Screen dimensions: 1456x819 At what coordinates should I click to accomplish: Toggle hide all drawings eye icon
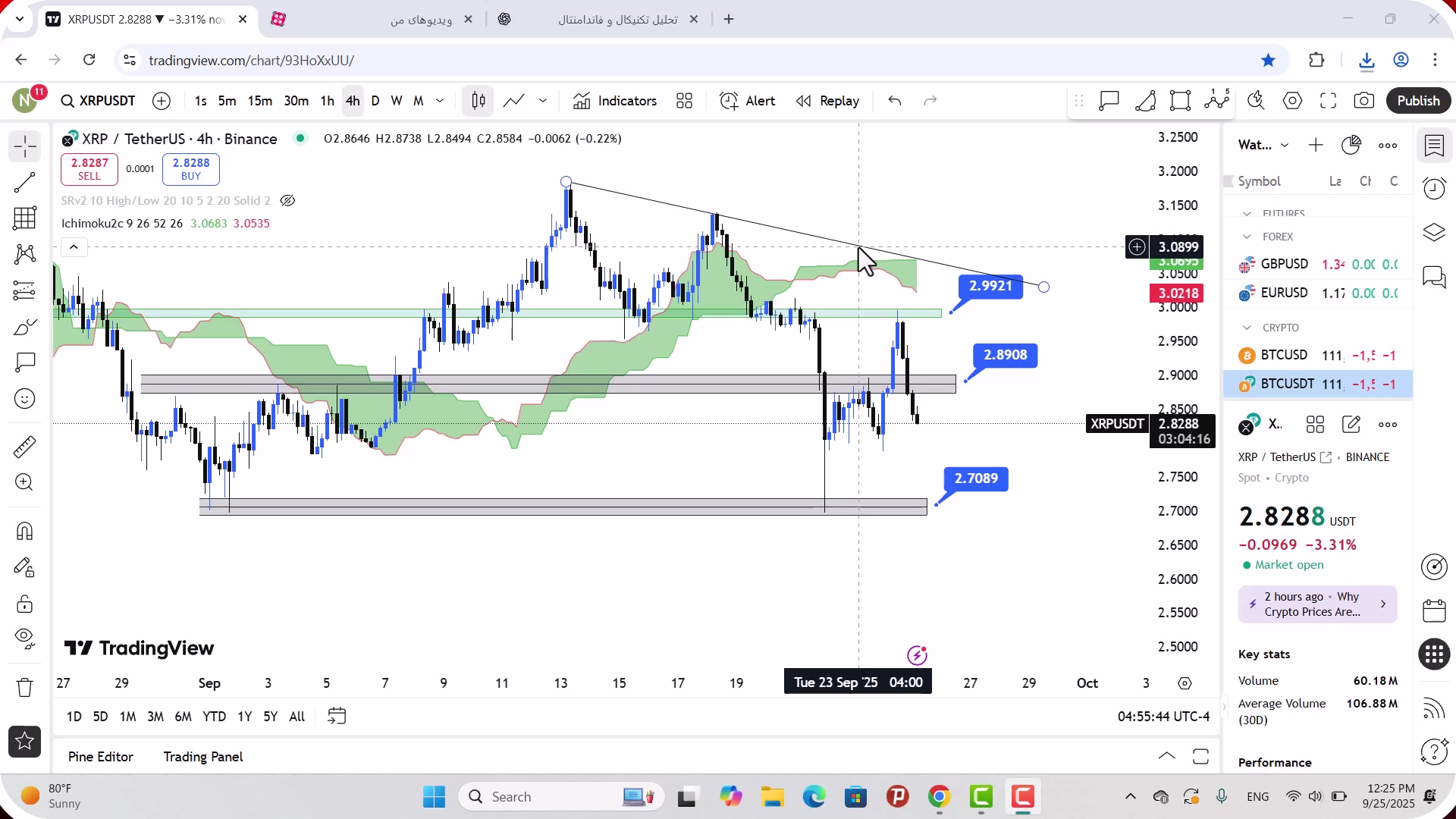coord(24,639)
